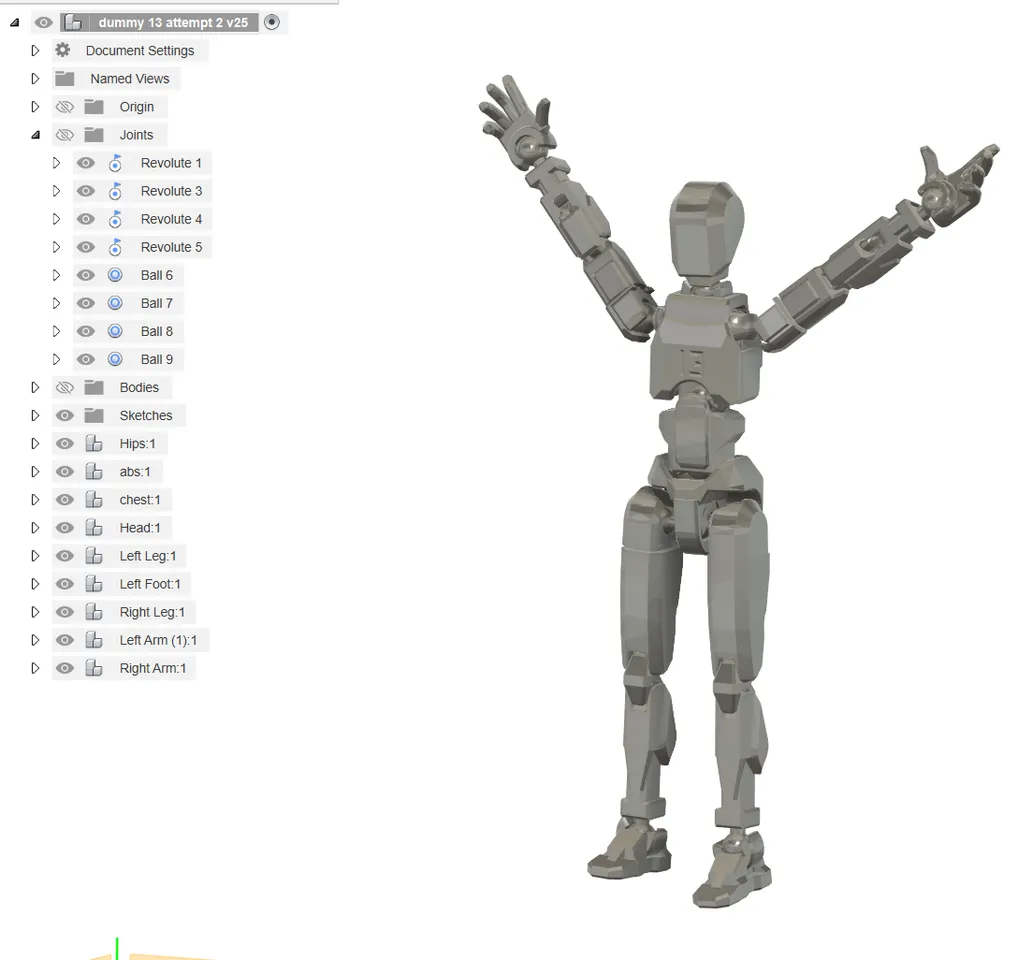
Task: Click the Sketches folder icon
Action: (93, 415)
